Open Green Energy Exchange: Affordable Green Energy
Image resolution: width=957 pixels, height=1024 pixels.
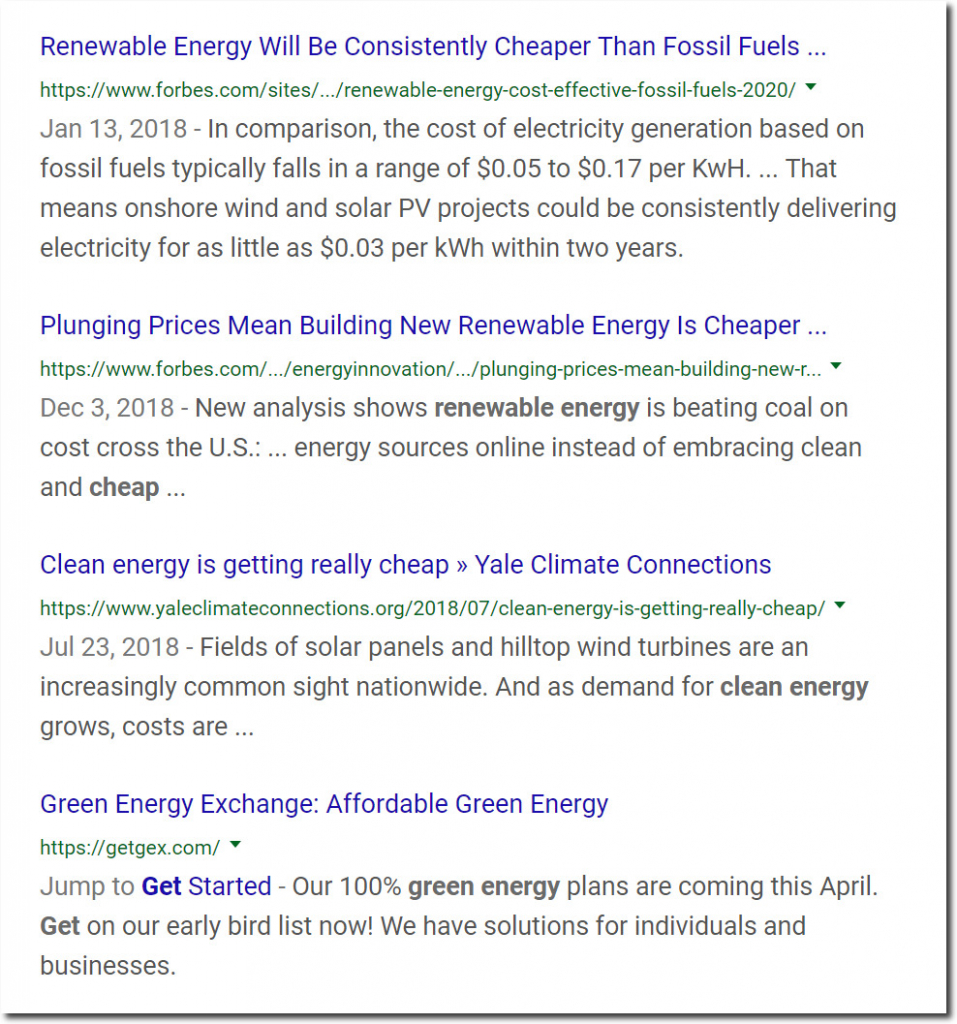324,804
